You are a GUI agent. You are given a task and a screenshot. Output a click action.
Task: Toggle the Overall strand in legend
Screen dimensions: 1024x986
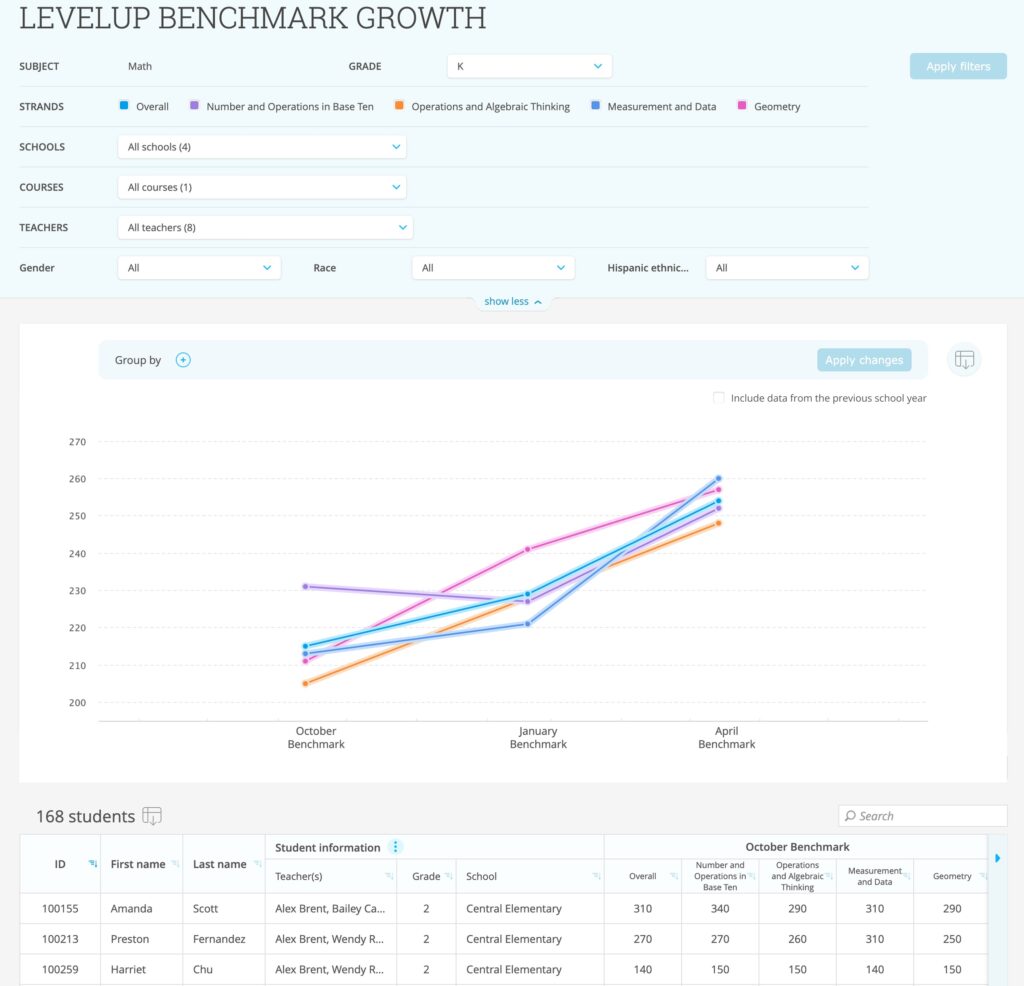point(124,106)
